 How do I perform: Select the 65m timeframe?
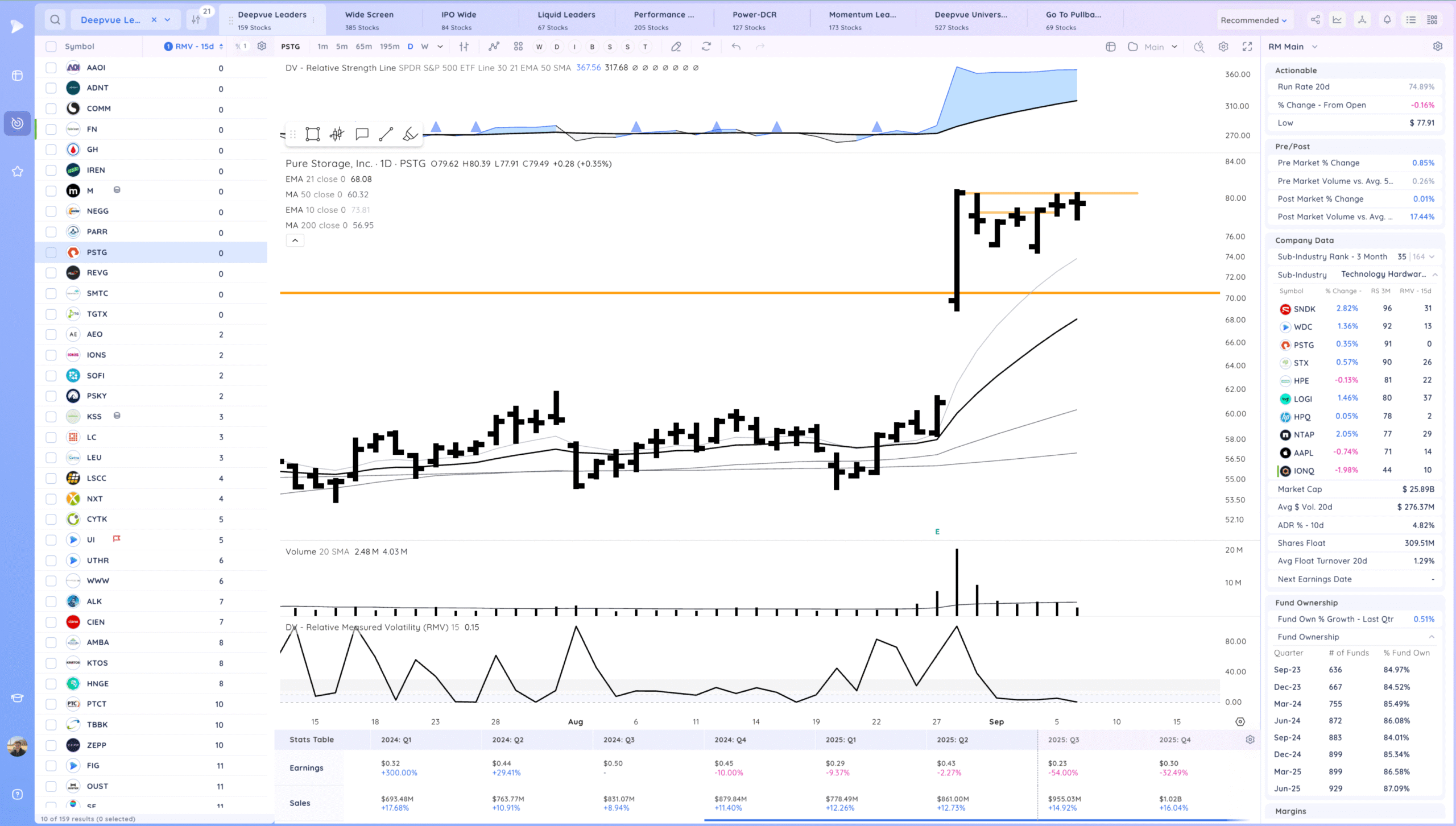click(x=363, y=47)
